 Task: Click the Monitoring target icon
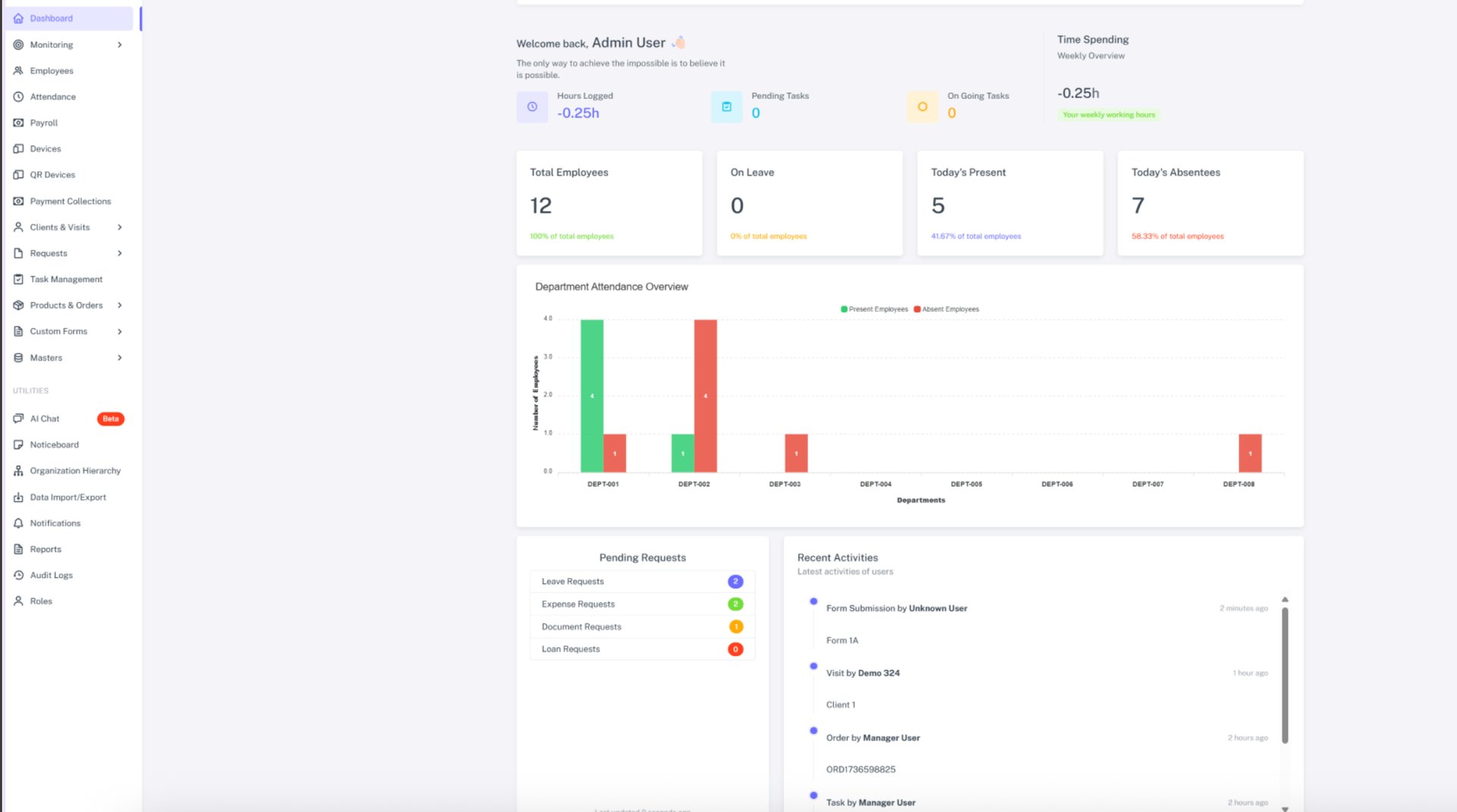coord(18,45)
